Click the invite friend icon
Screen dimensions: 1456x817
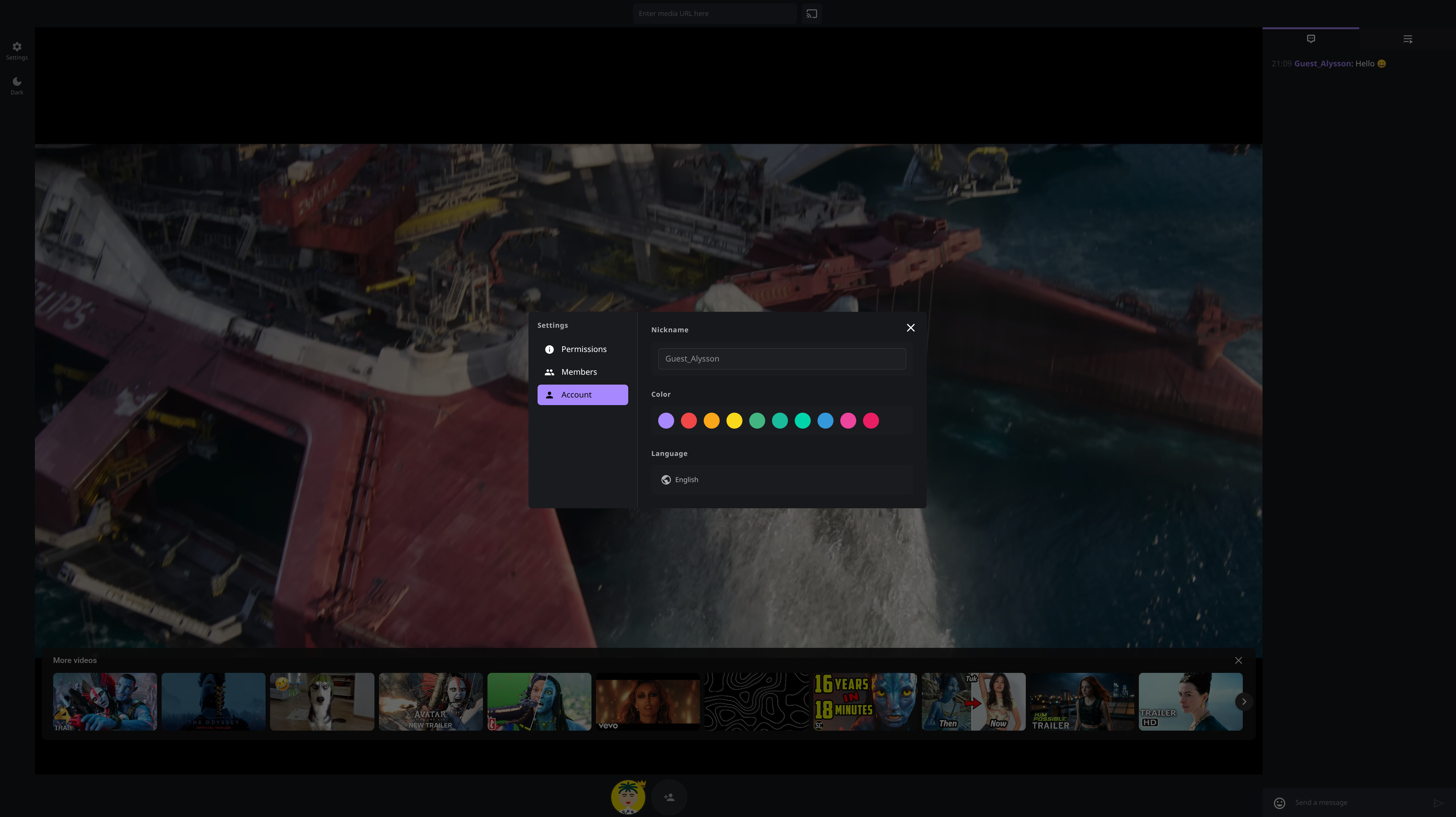[x=669, y=797]
